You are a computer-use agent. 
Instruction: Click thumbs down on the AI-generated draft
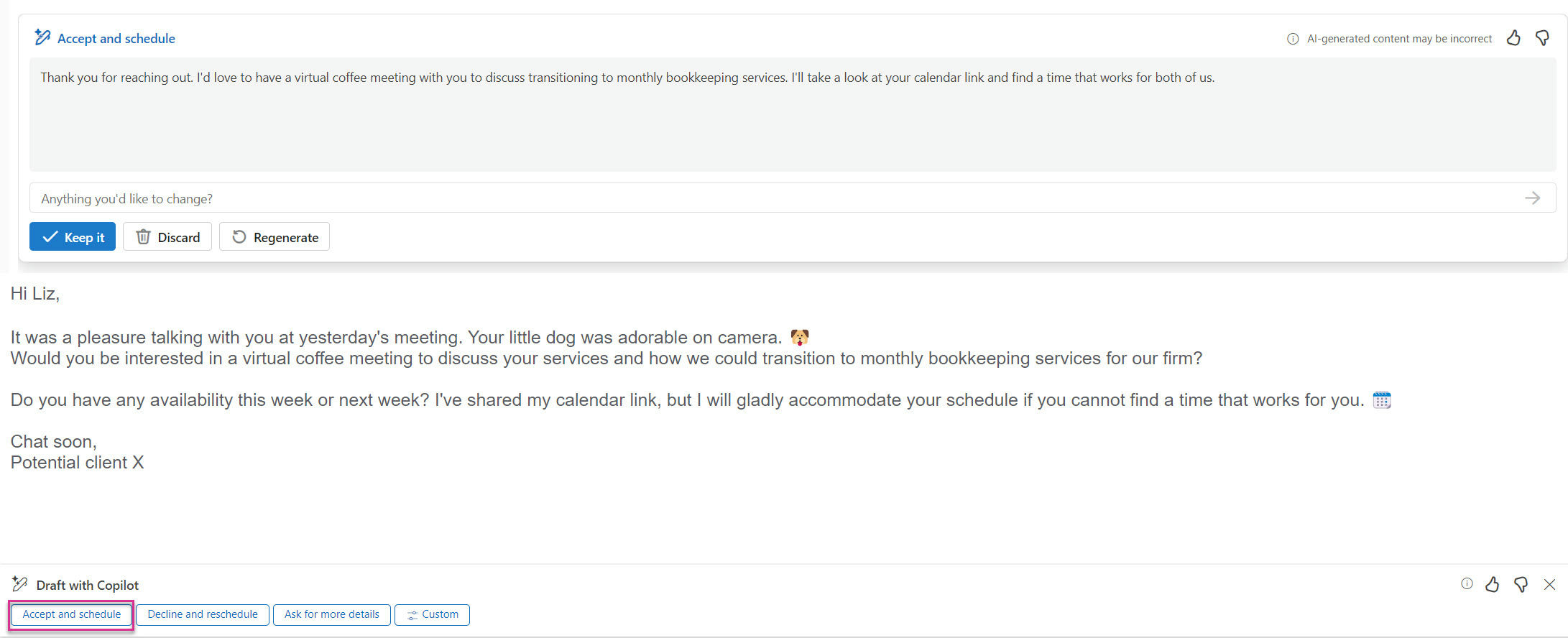click(x=1542, y=38)
